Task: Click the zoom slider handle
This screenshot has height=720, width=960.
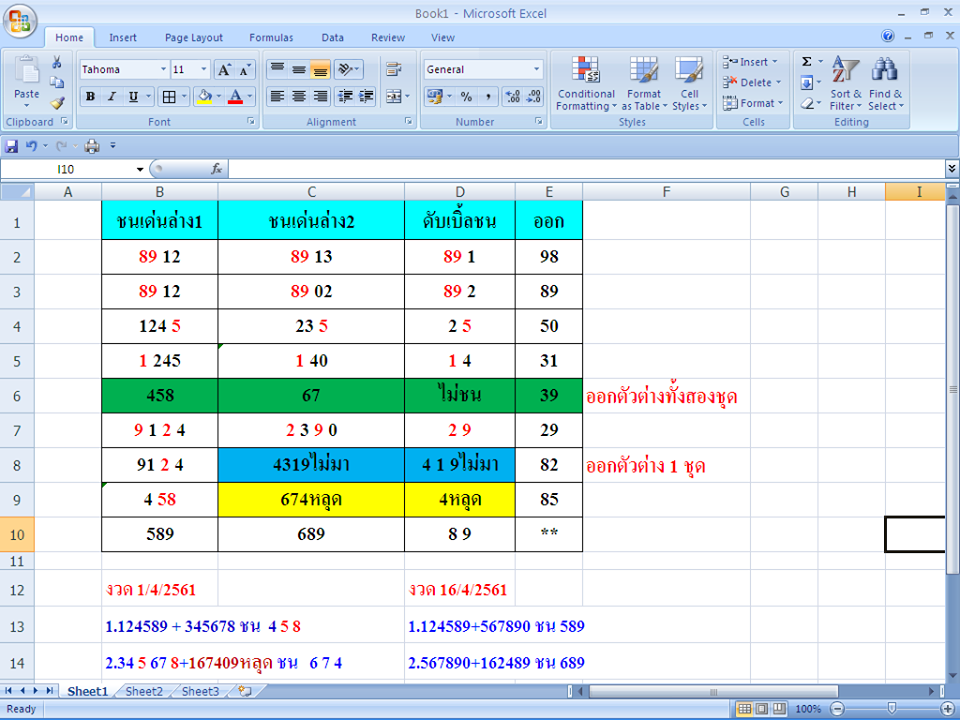Action: 891,708
